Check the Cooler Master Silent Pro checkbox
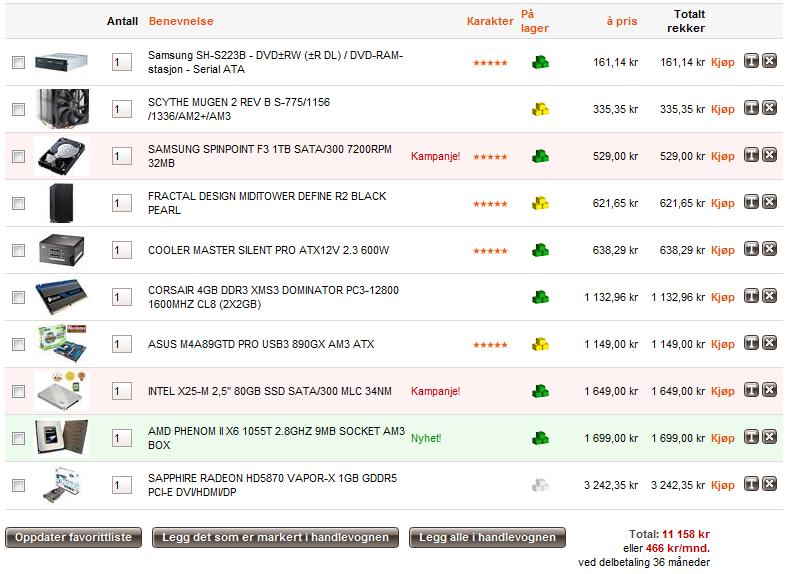The image size is (787, 574). (19, 250)
